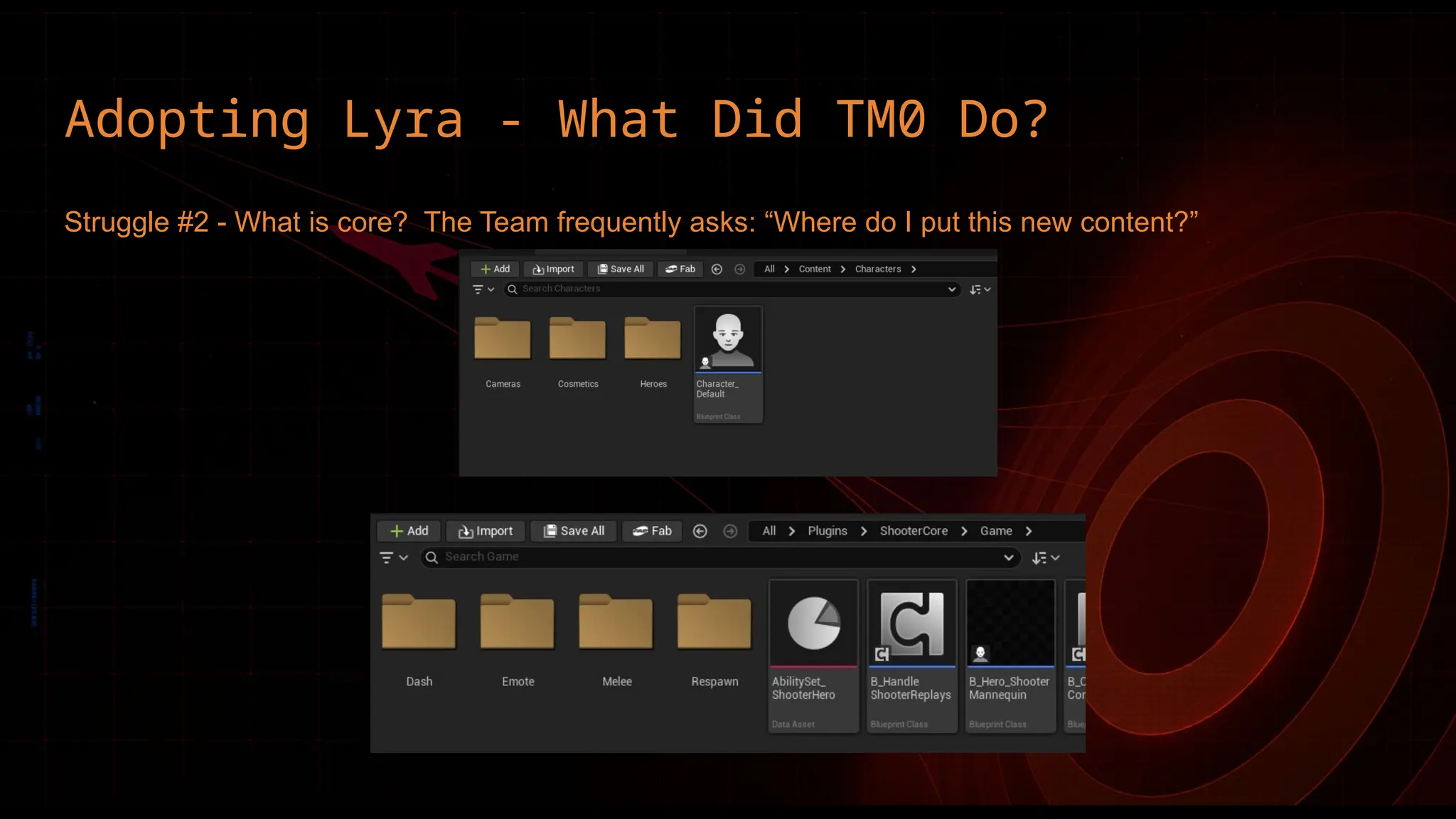Select Game breadcrumb in path bar

click(996, 531)
